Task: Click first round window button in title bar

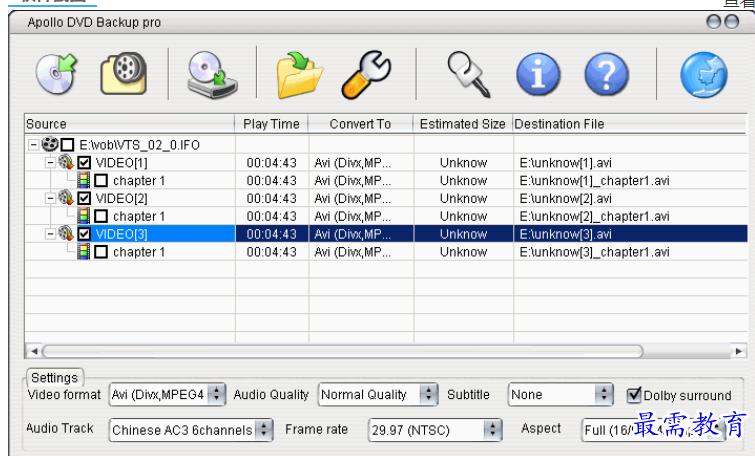Action: pyautogui.click(x=714, y=22)
